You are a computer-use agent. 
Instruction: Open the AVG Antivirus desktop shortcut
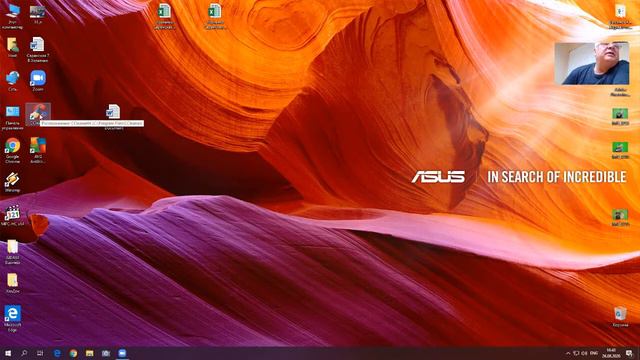coord(38,150)
